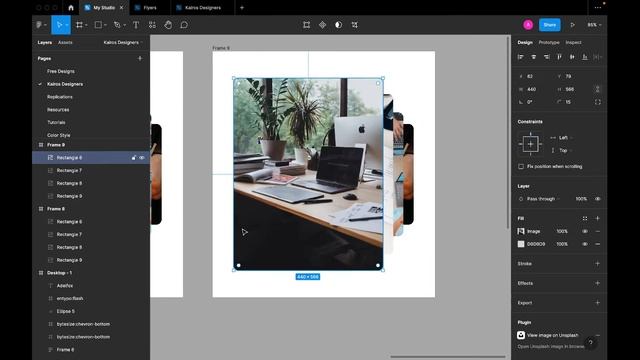Add an Export setting
The width and height of the screenshot is (640, 360).
tap(598, 303)
